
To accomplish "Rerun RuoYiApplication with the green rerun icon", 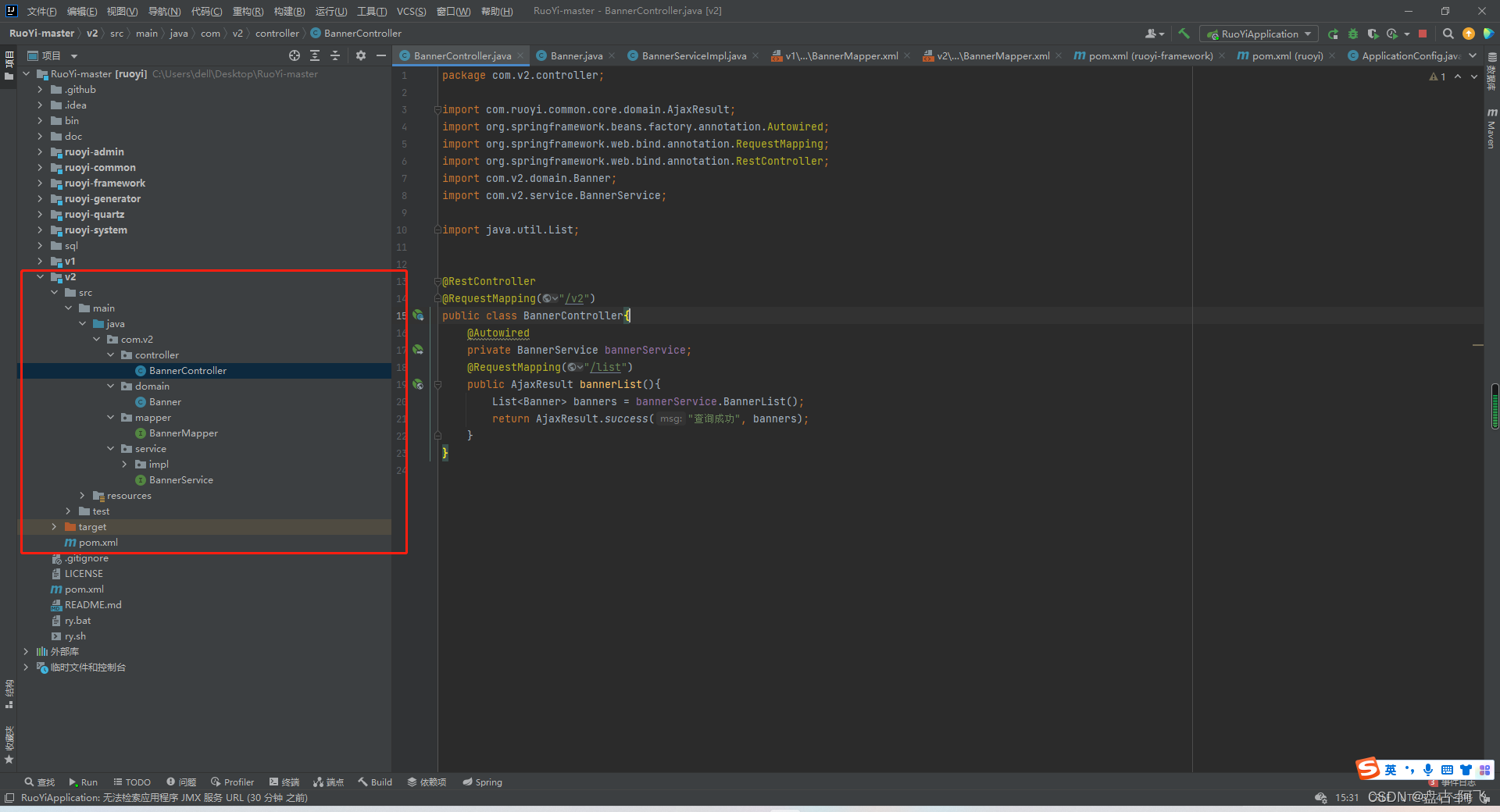I will 1333,34.
